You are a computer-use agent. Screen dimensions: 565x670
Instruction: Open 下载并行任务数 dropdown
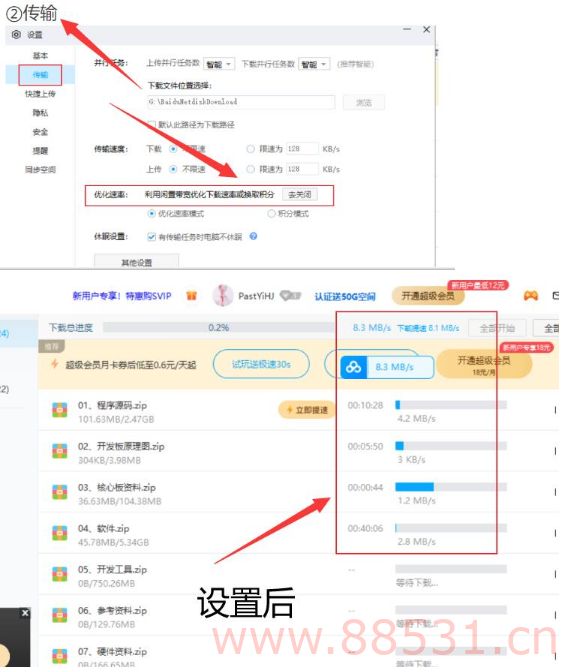[314, 64]
